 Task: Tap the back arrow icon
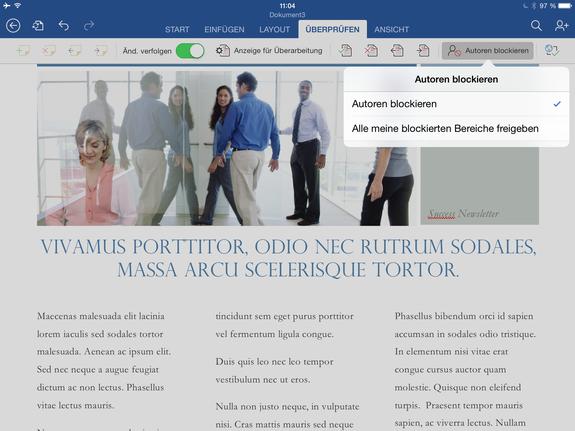click(13, 26)
